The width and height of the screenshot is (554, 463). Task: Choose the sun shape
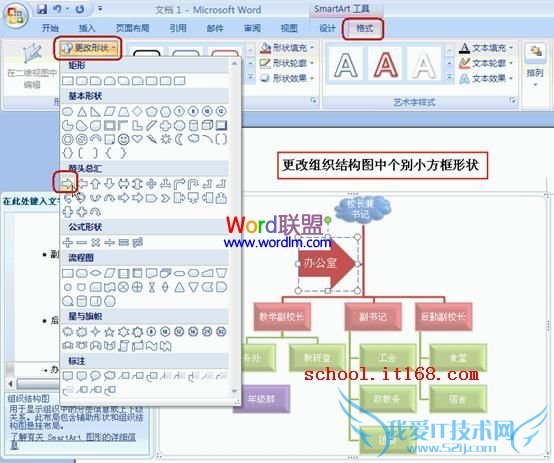tap(165, 139)
